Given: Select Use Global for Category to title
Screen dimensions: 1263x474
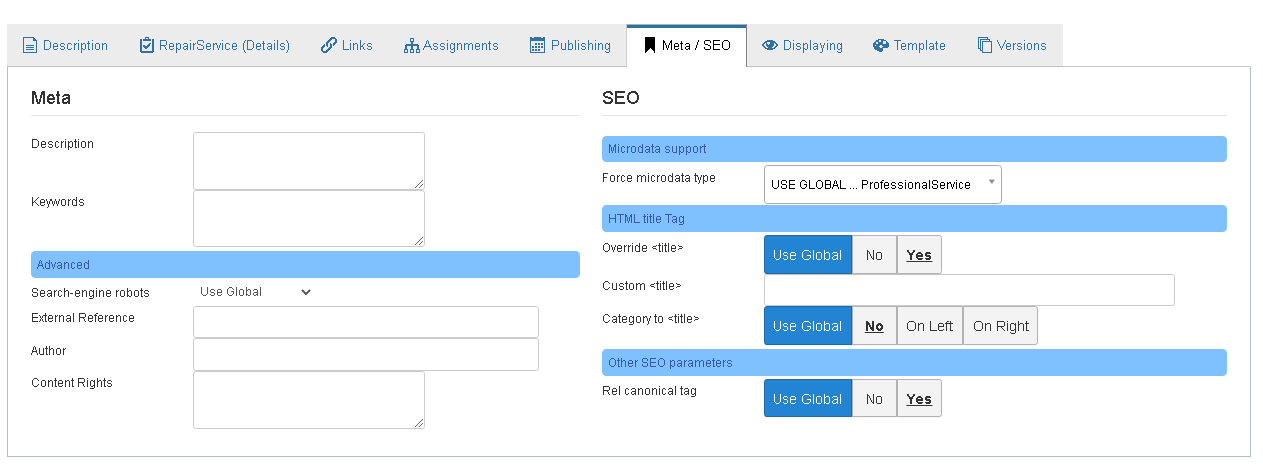Looking at the screenshot, I should click(x=808, y=326).
